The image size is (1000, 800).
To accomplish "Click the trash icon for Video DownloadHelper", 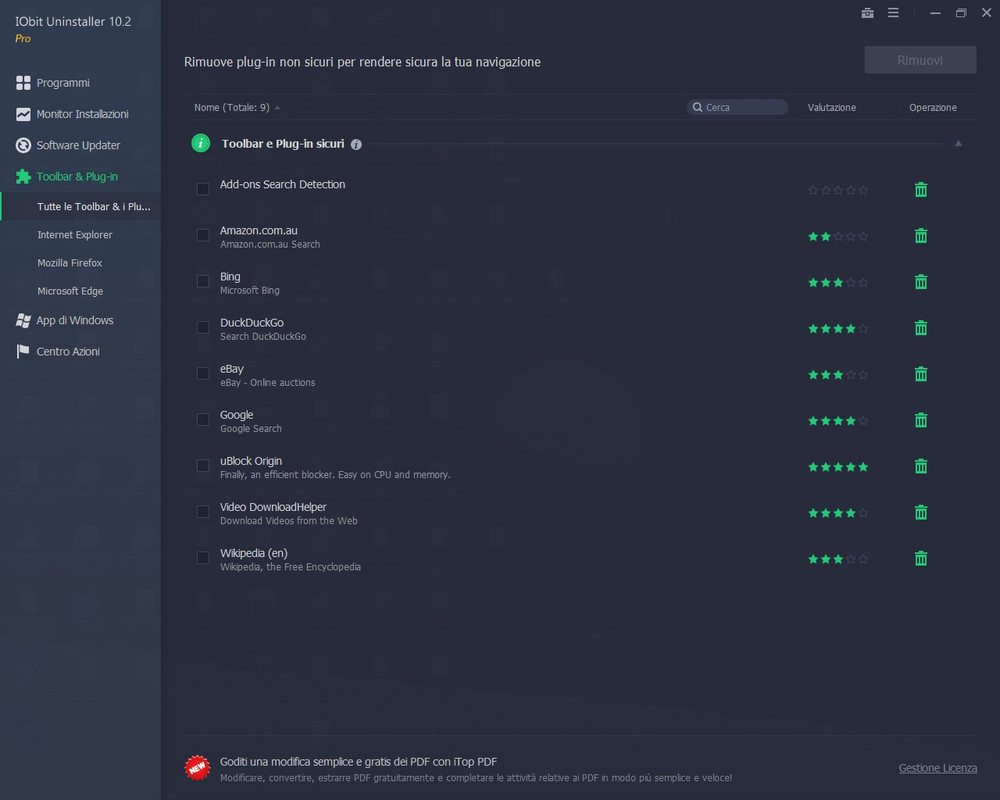I will click(920, 512).
